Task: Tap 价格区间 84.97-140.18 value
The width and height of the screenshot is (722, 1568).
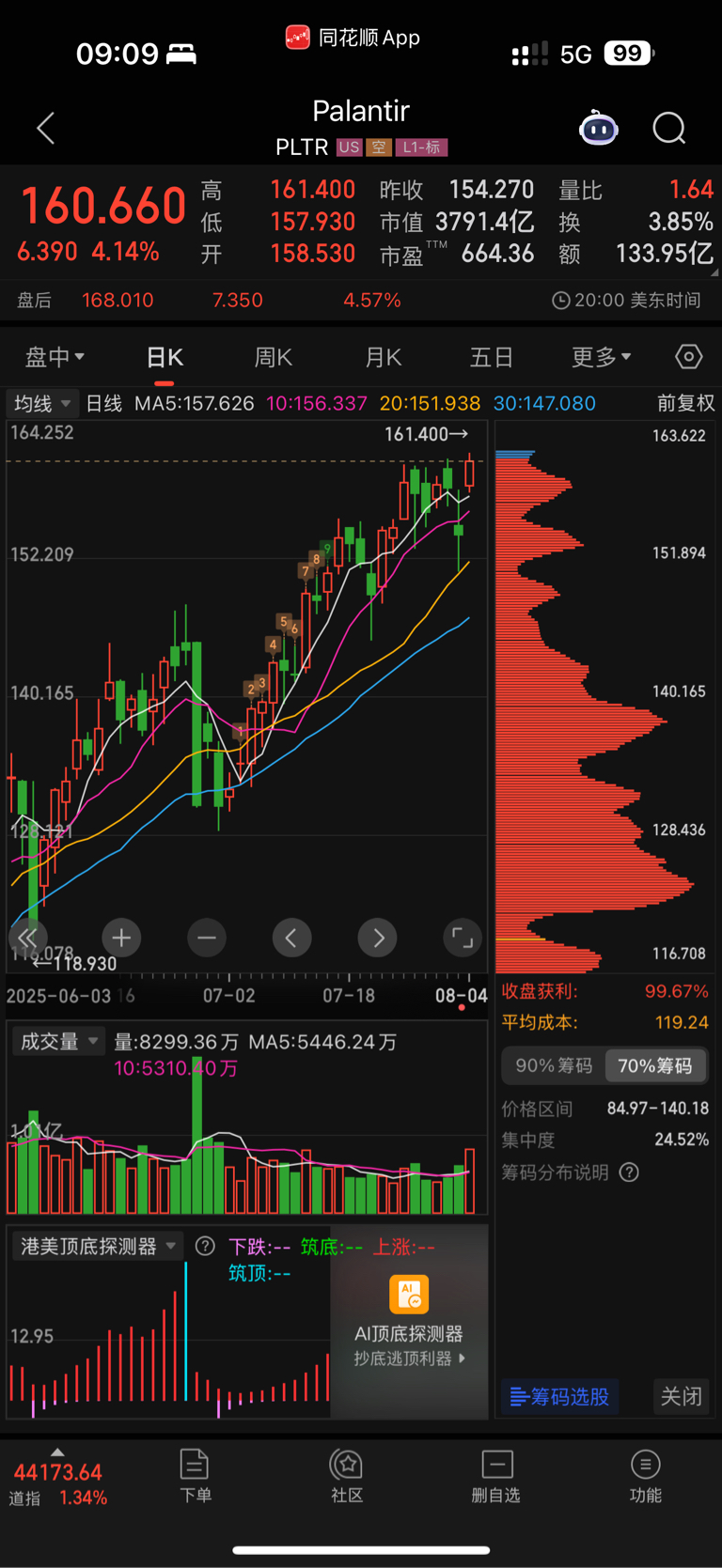Action: point(658,1109)
